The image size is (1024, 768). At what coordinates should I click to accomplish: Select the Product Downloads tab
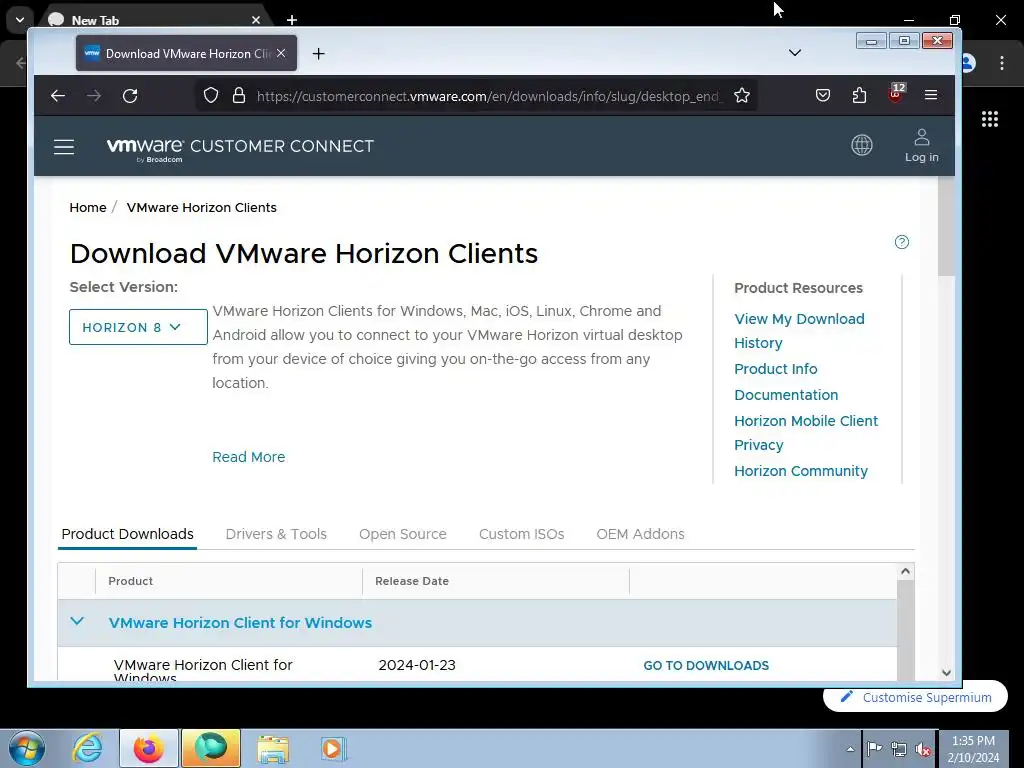127,534
